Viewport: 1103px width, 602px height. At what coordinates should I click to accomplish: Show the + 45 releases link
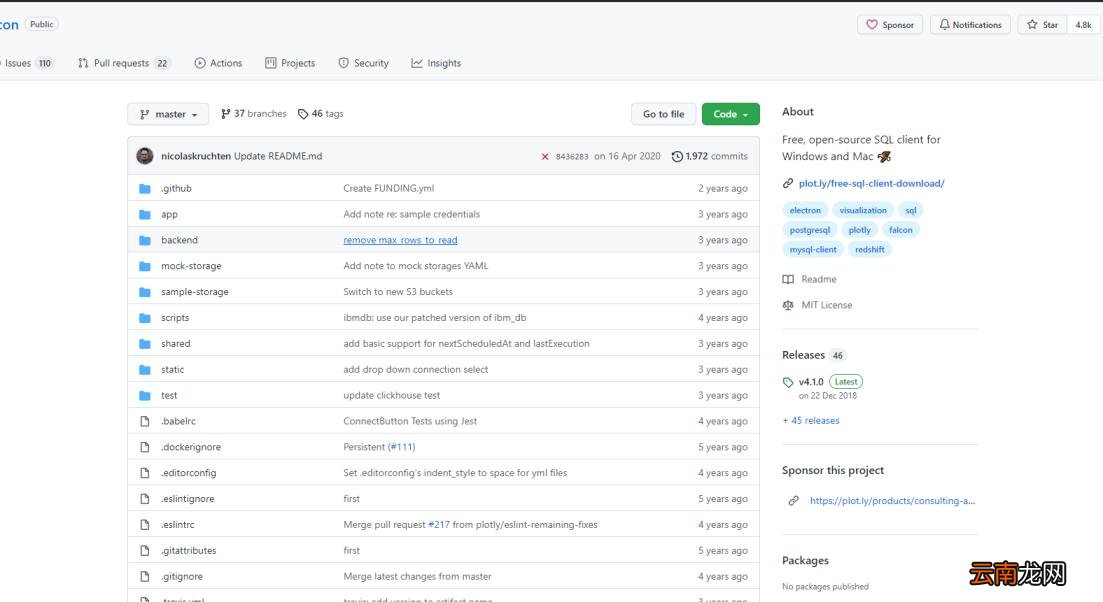click(x=811, y=421)
